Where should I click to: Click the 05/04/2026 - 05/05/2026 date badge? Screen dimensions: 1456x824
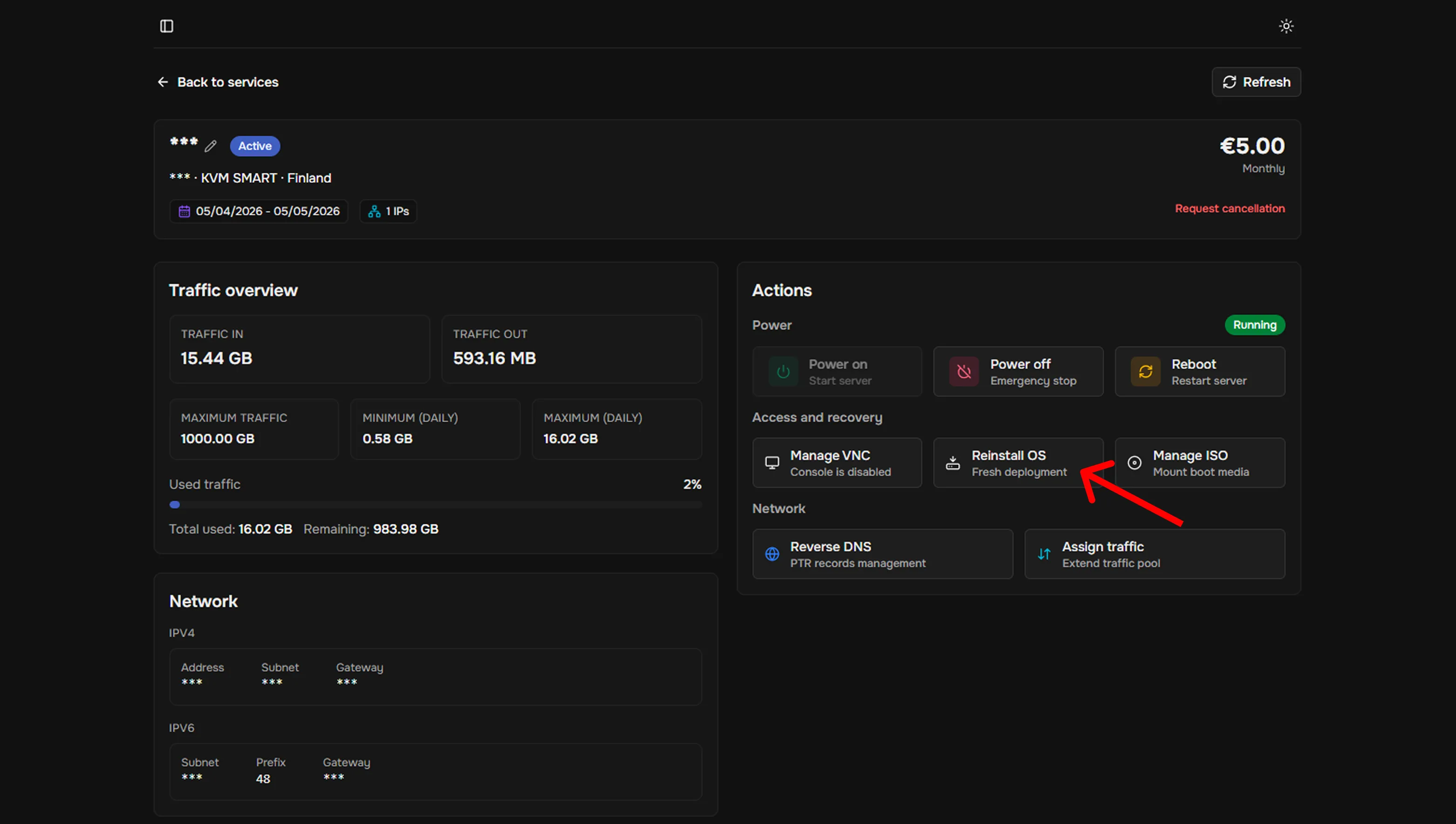coord(259,211)
